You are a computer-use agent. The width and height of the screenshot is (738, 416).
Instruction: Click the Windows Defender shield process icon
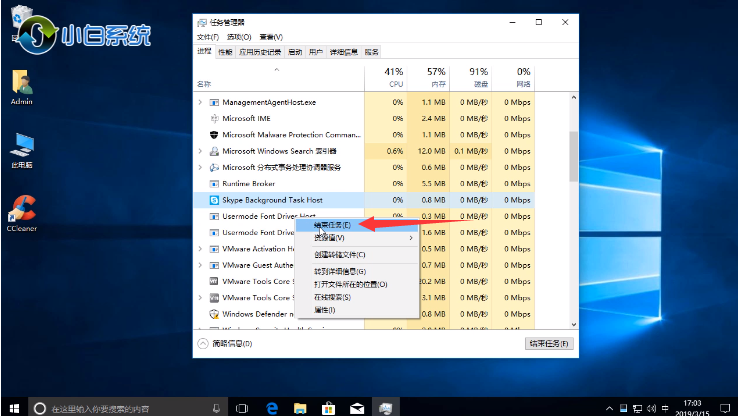(x=214, y=313)
